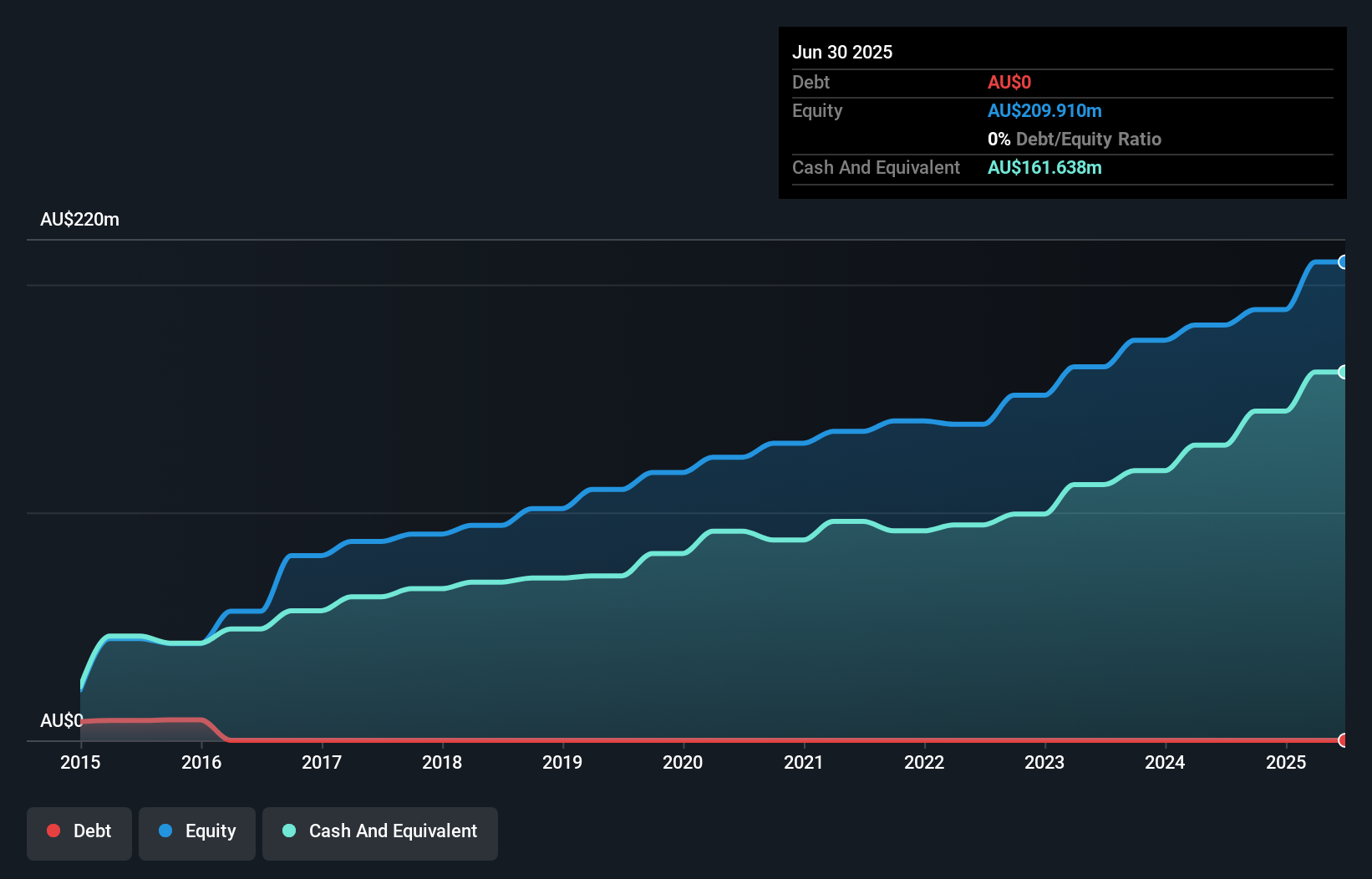The width and height of the screenshot is (1372, 879).
Task: Click the 2016 x-axis label
Action: pos(201,762)
